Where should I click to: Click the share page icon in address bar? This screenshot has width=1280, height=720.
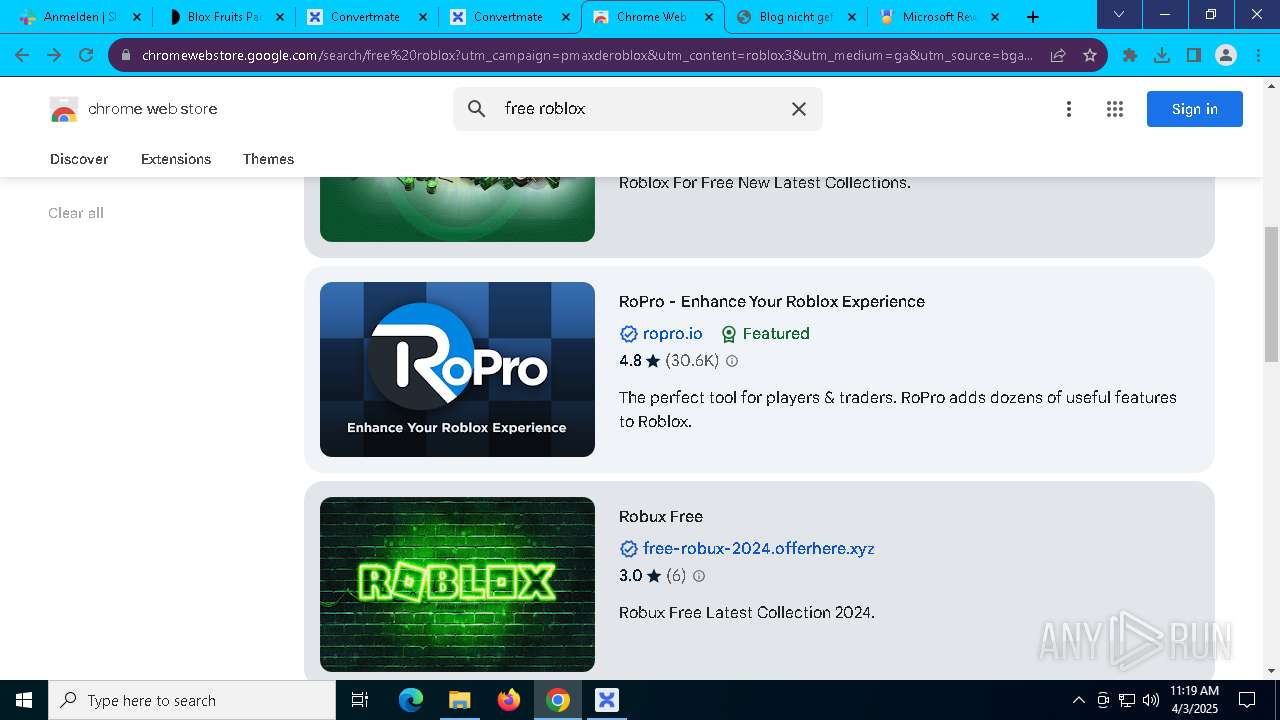tap(1058, 55)
